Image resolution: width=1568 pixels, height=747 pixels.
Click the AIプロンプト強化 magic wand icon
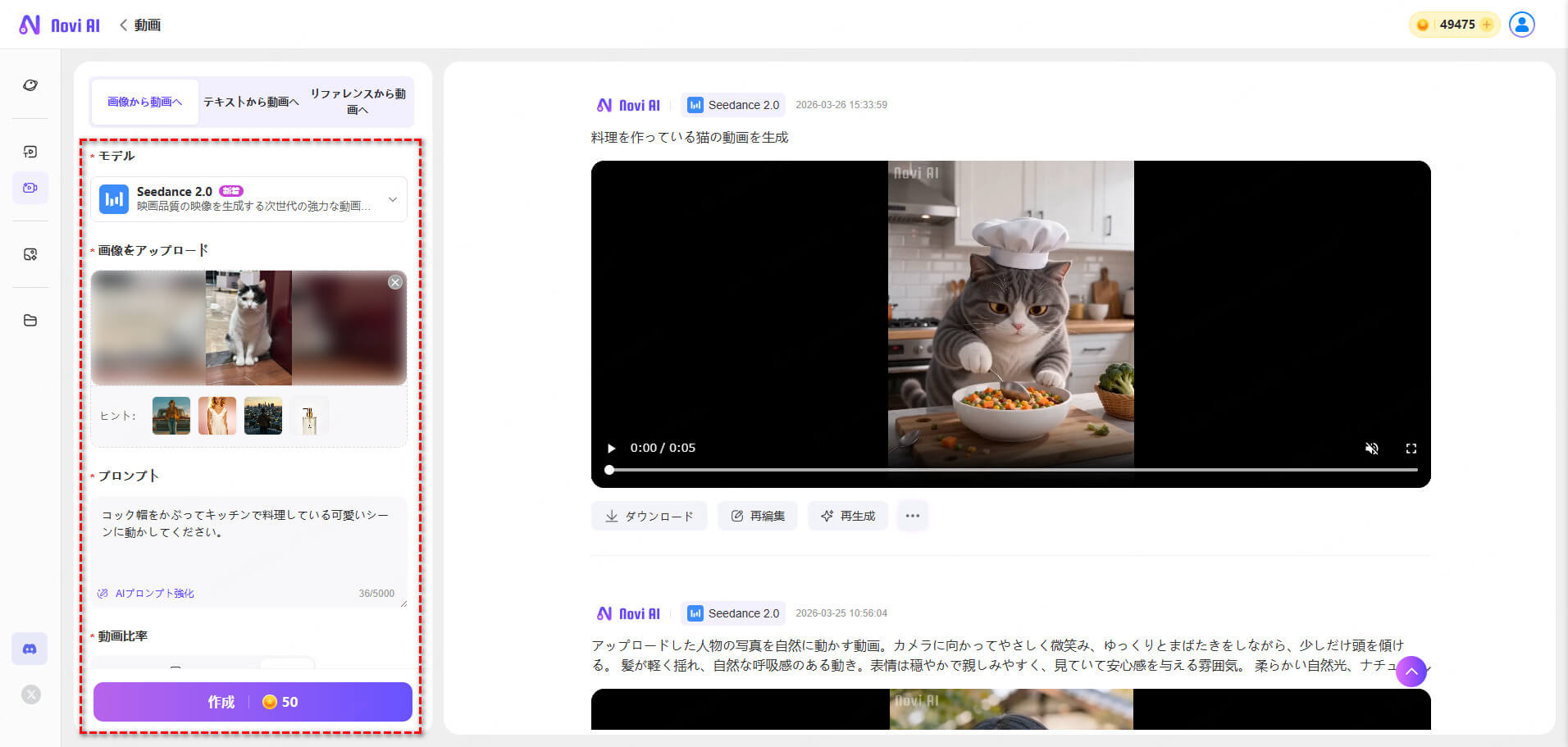pos(103,593)
